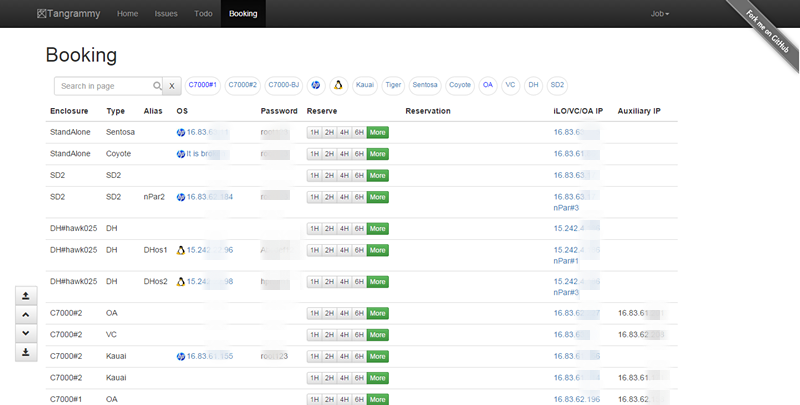Reserve Coyote row for 2H

coord(329,154)
